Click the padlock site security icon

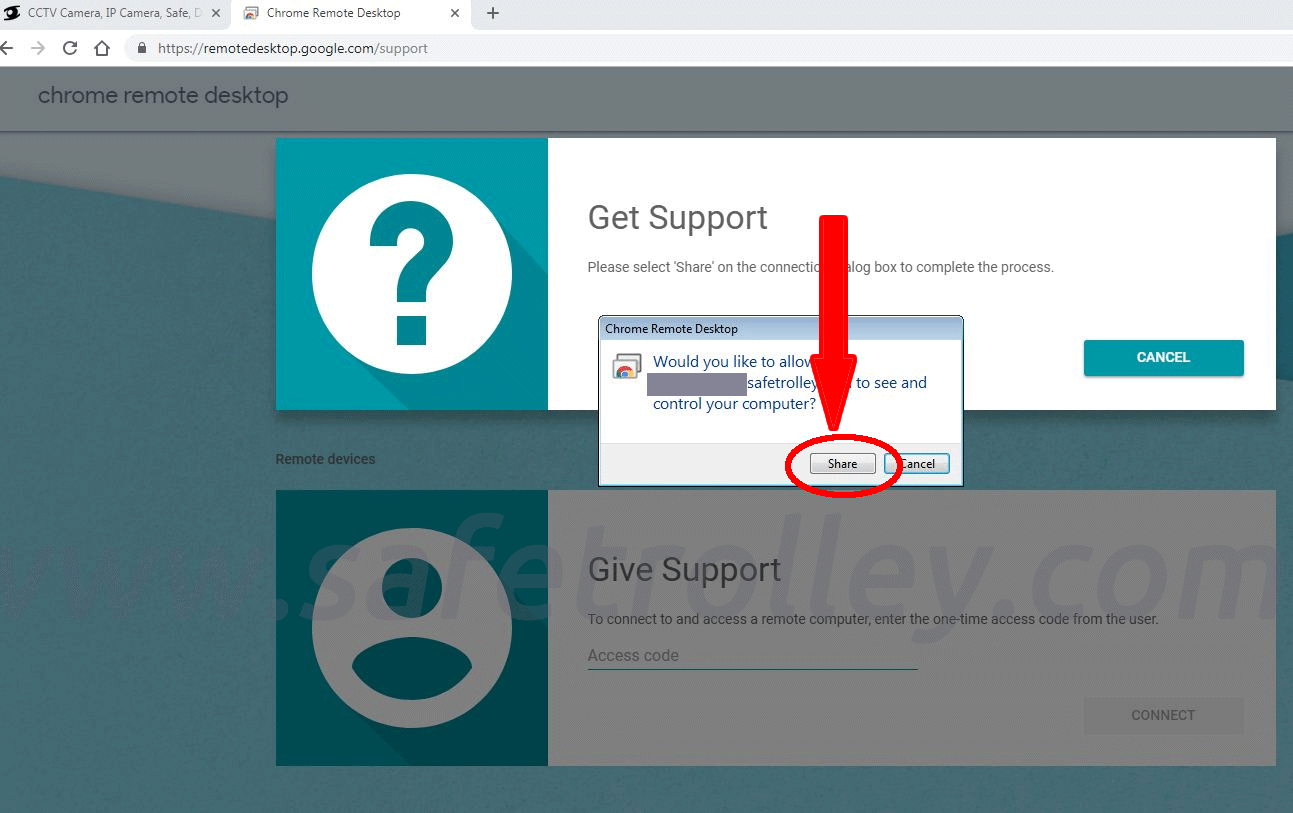click(141, 48)
